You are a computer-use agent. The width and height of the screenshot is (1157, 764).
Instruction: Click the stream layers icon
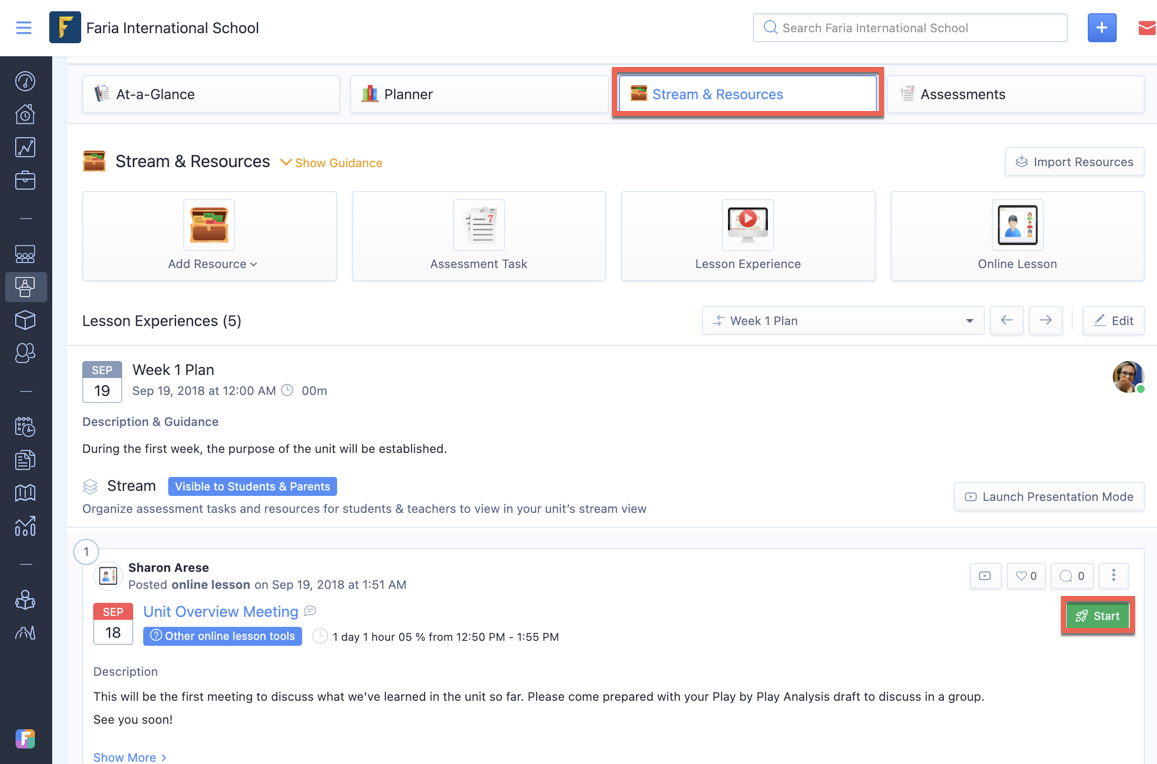[x=90, y=486]
